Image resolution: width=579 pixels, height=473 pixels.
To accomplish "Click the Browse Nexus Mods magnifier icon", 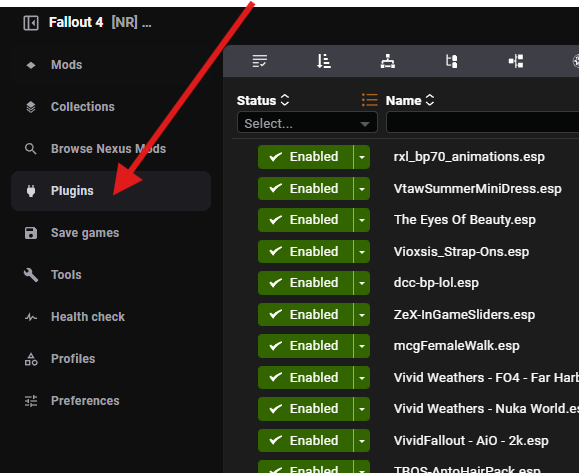I will (31, 149).
